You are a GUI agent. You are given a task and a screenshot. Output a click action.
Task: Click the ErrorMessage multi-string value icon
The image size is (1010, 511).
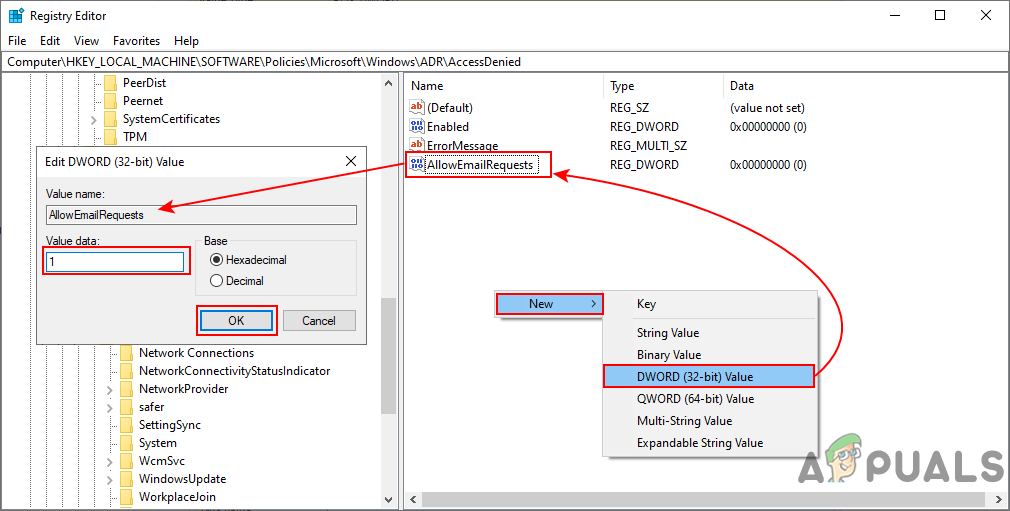pos(417,145)
